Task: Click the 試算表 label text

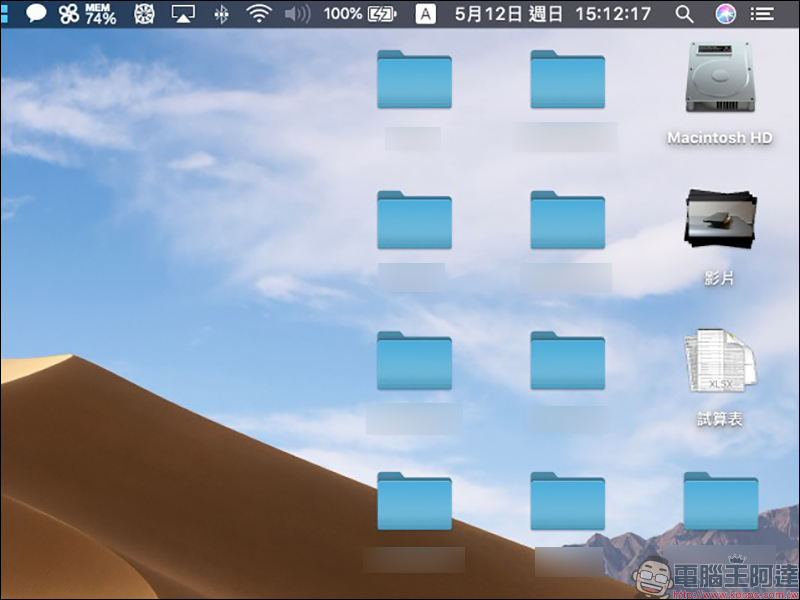Action: point(720,419)
